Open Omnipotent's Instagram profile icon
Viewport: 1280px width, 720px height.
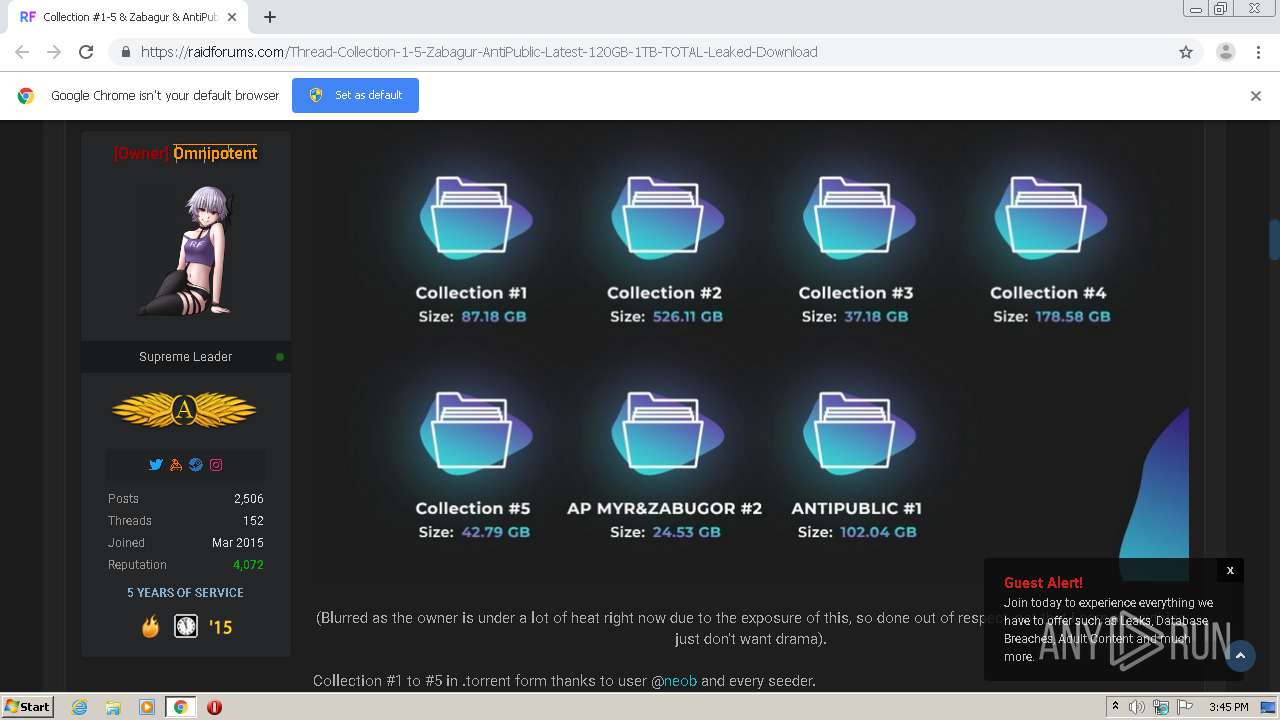(216, 465)
